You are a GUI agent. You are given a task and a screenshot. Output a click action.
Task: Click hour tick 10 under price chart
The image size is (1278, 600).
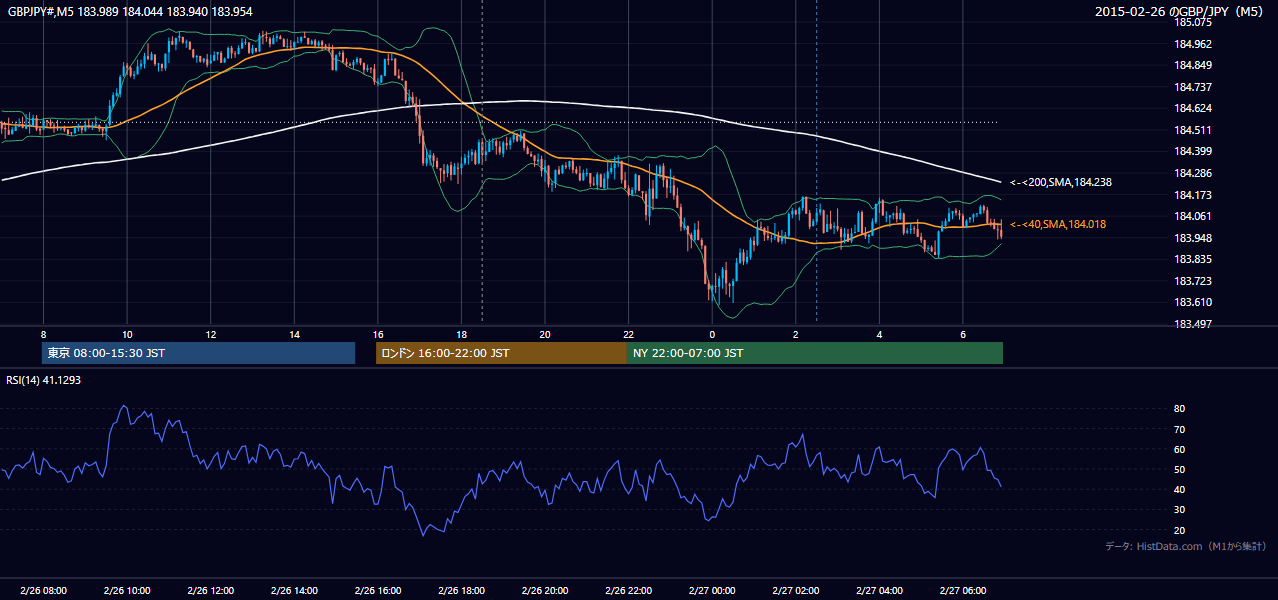coord(127,334)
